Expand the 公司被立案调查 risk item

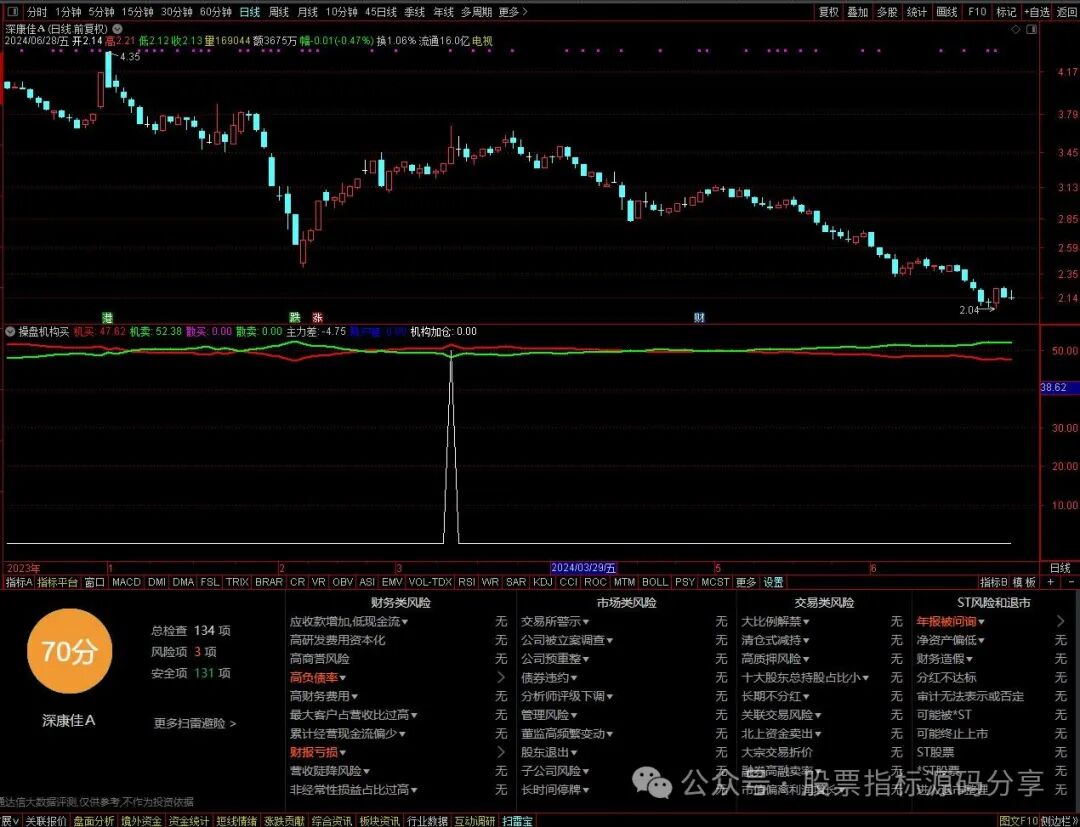click(x=567, y=640)
